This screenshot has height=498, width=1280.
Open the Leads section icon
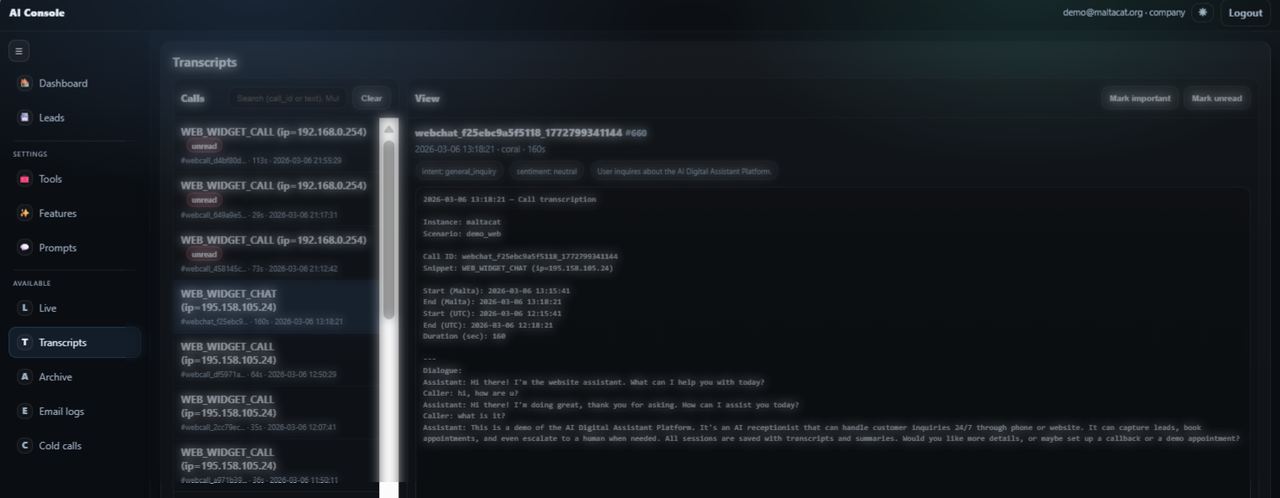pyautogui.click(x=25, y=117)
